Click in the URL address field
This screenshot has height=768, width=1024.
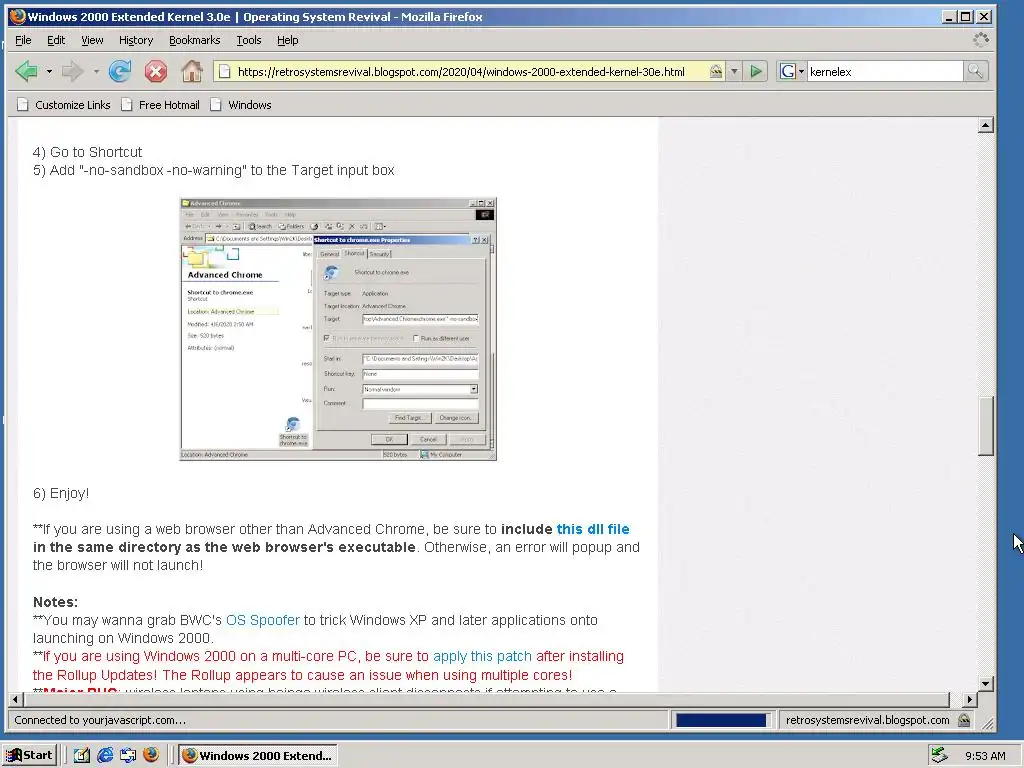tap(461, 71)
